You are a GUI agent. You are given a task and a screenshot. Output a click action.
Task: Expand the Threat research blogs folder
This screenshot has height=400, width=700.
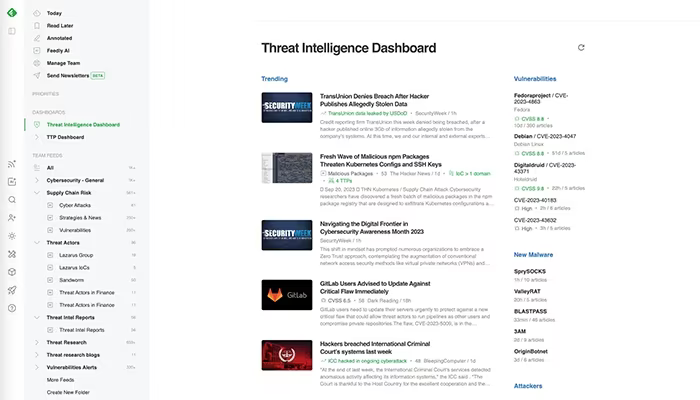click(37, 356)
